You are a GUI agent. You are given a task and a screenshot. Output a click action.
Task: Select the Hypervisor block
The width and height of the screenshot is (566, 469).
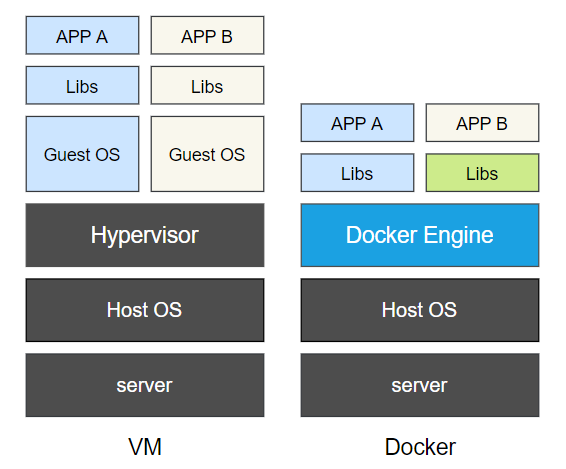point(145,235)
